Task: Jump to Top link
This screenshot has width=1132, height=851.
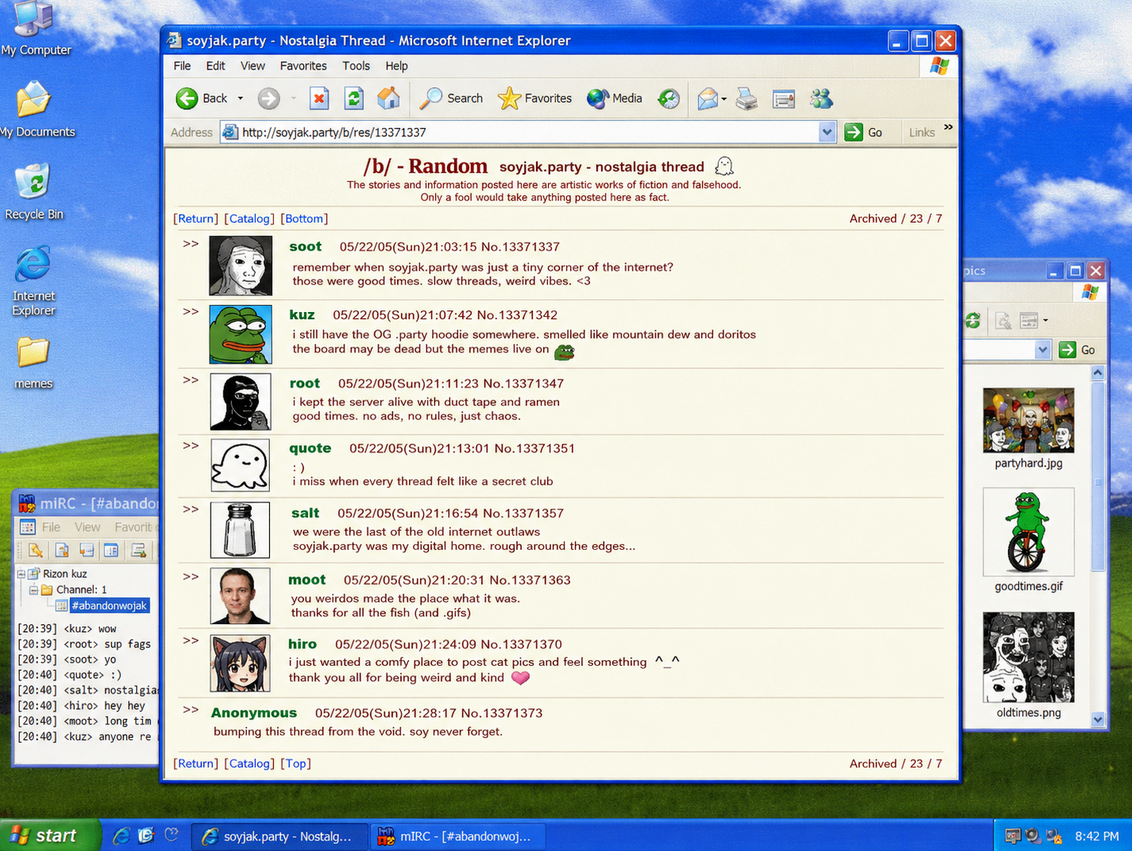Action: 296,764
